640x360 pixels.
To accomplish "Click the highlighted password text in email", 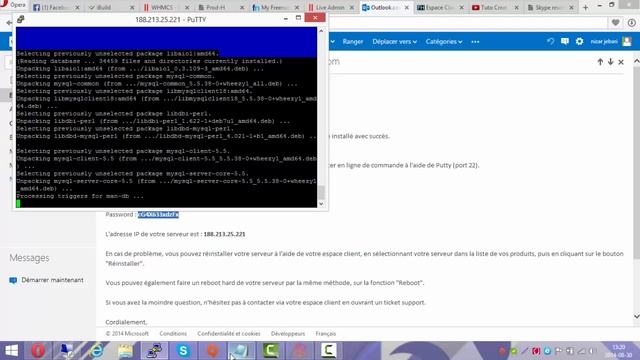I will pyautogui.click(x=158, y=214).
